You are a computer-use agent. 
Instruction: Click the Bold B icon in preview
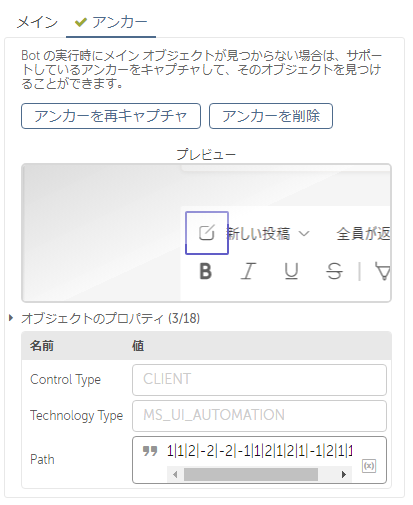(206, 271)
